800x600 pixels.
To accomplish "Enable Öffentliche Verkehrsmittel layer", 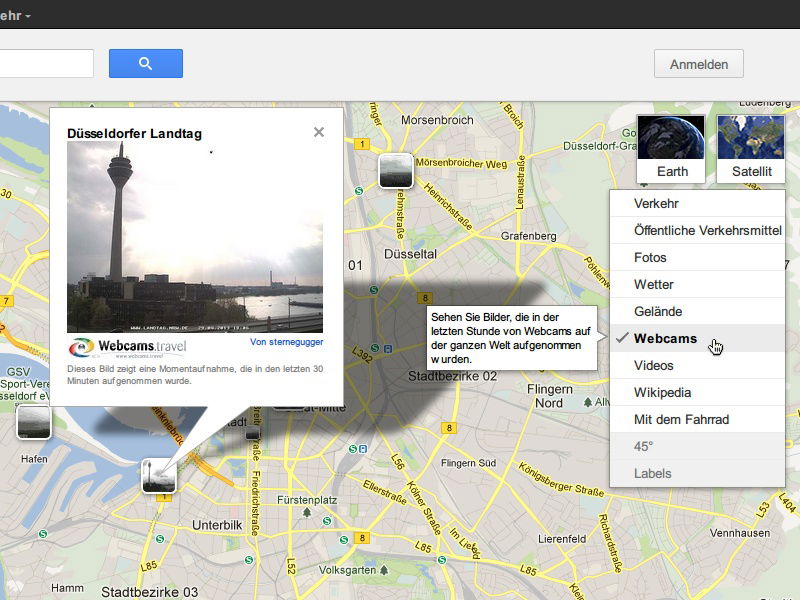I will point(697,231).
